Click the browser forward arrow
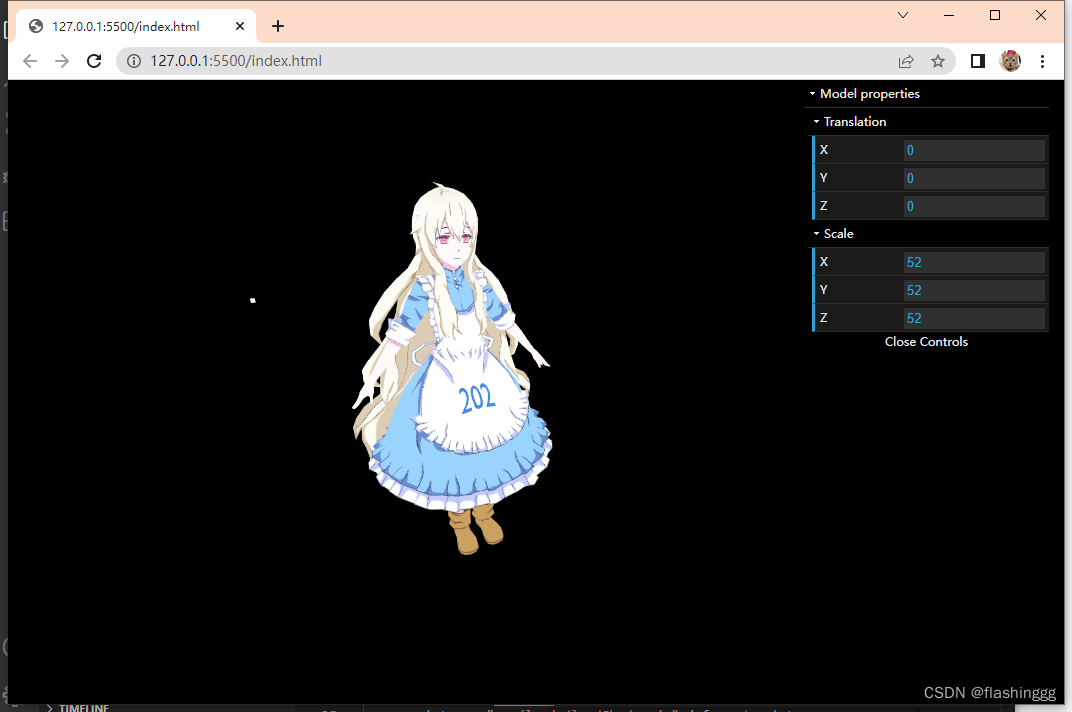Image resolution: width=1072 pixels, height=712 pixels. click(x=62, y=61)
